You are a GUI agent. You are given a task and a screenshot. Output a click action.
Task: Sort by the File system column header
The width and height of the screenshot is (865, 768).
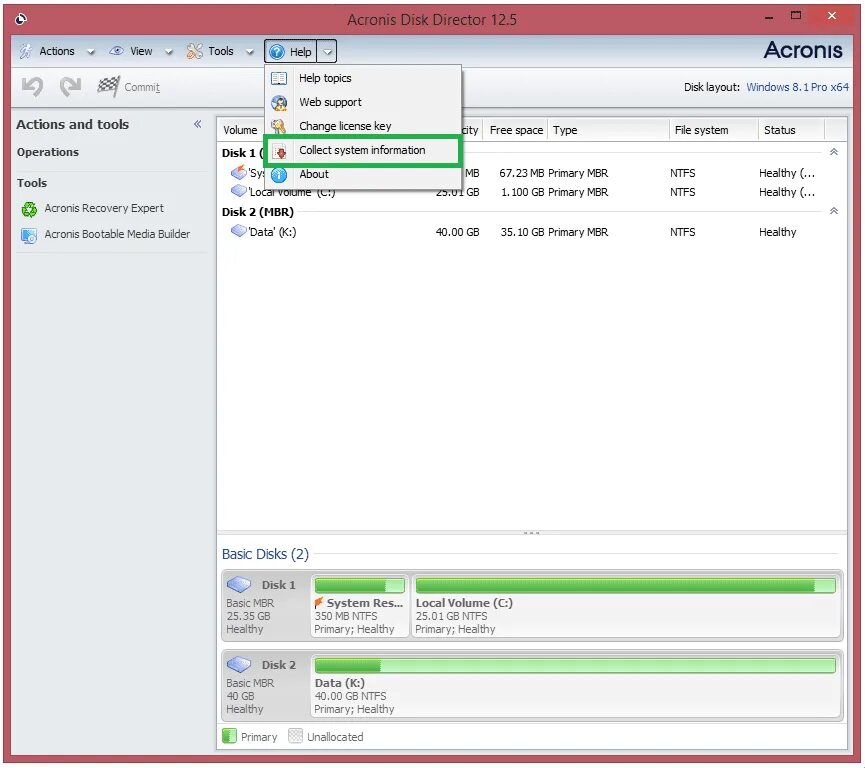(713, 130)
